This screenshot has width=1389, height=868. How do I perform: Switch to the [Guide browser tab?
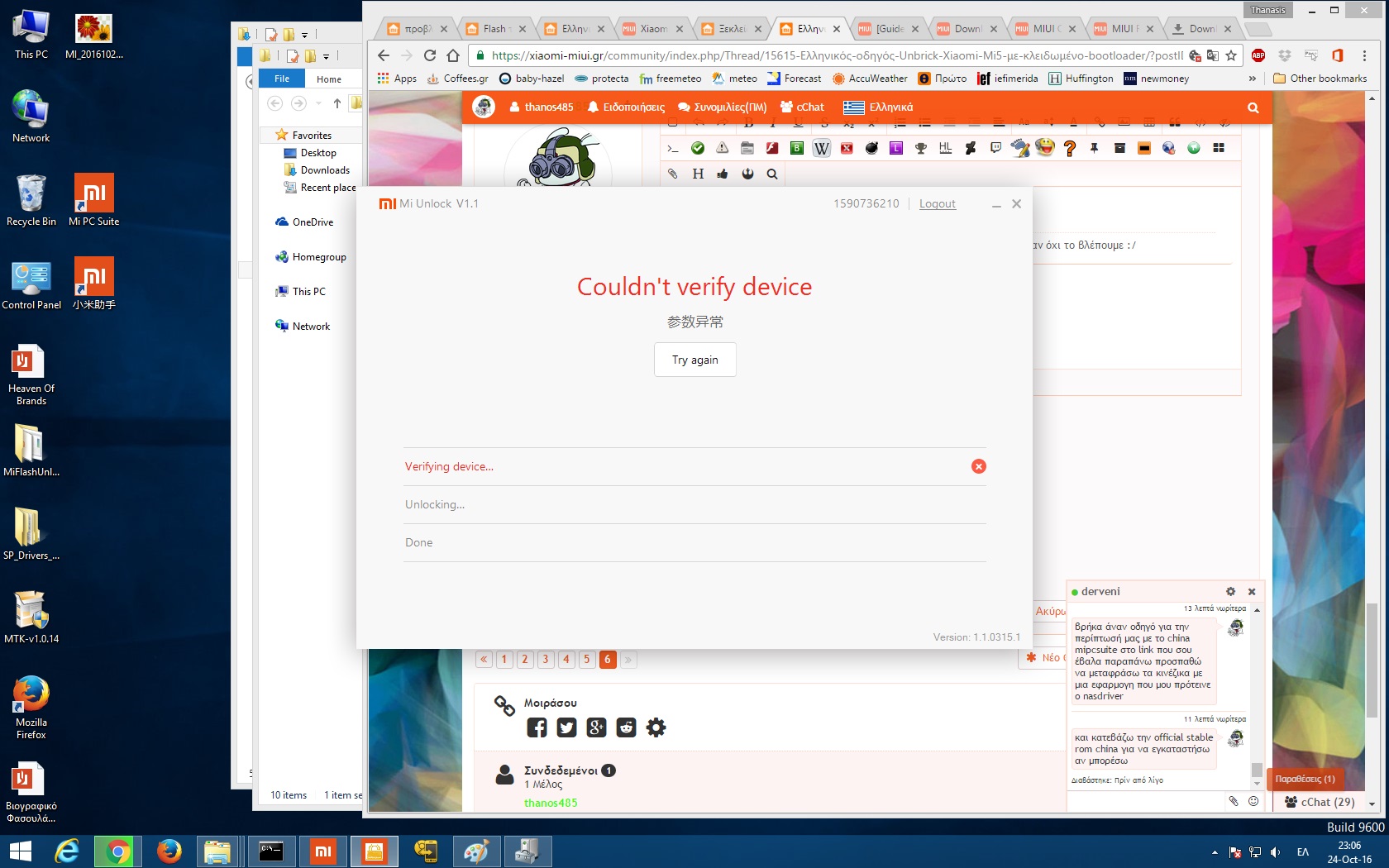coord(889,28)
